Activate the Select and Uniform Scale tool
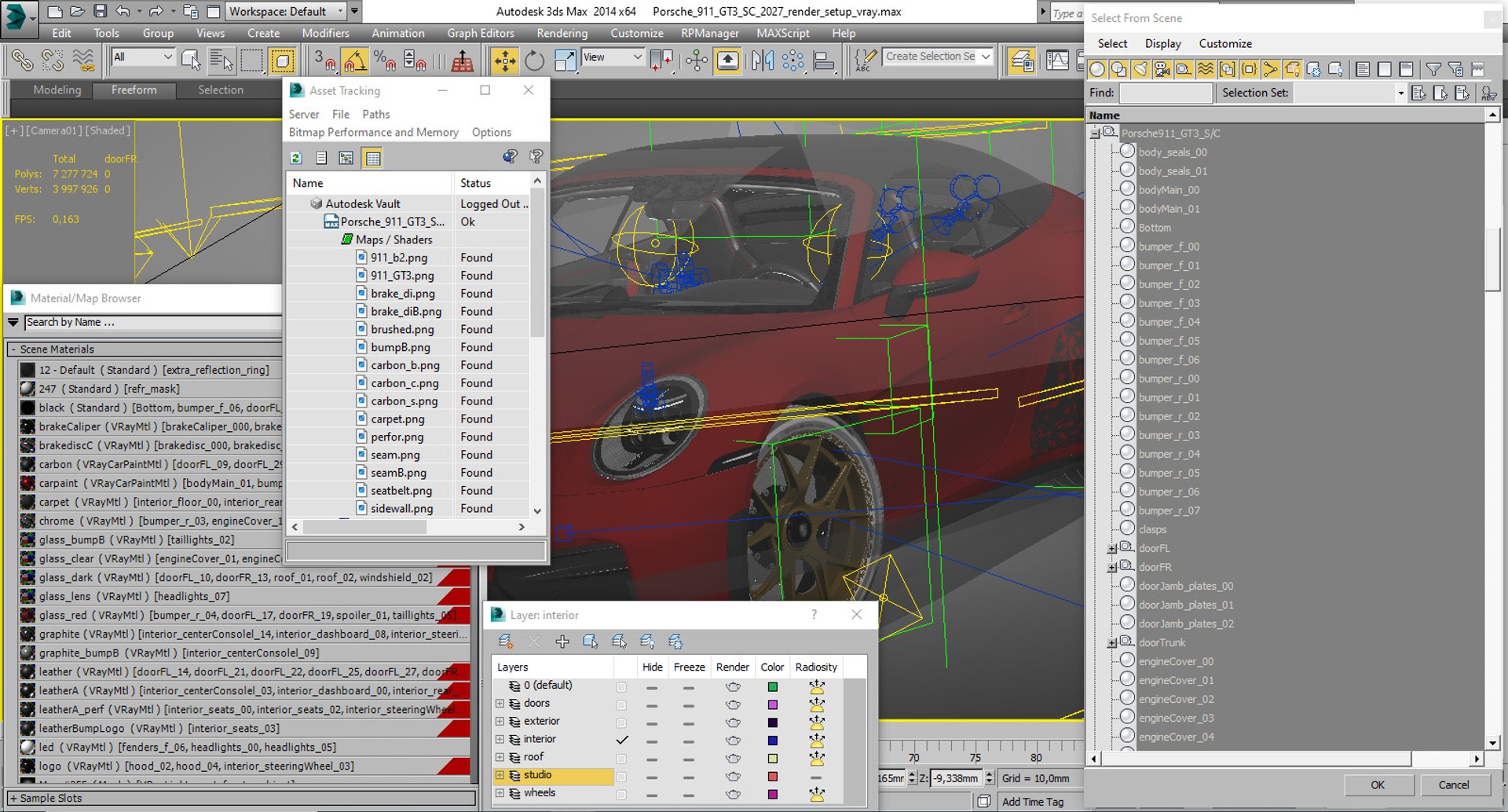This screenshot has height=812, width=1508. [565, 60]
